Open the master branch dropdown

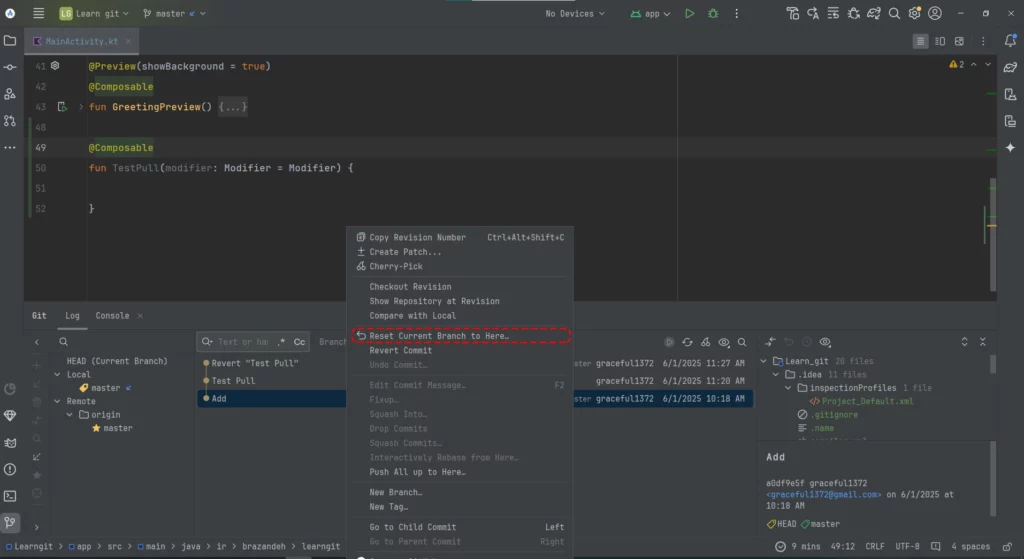click(174, 13)
